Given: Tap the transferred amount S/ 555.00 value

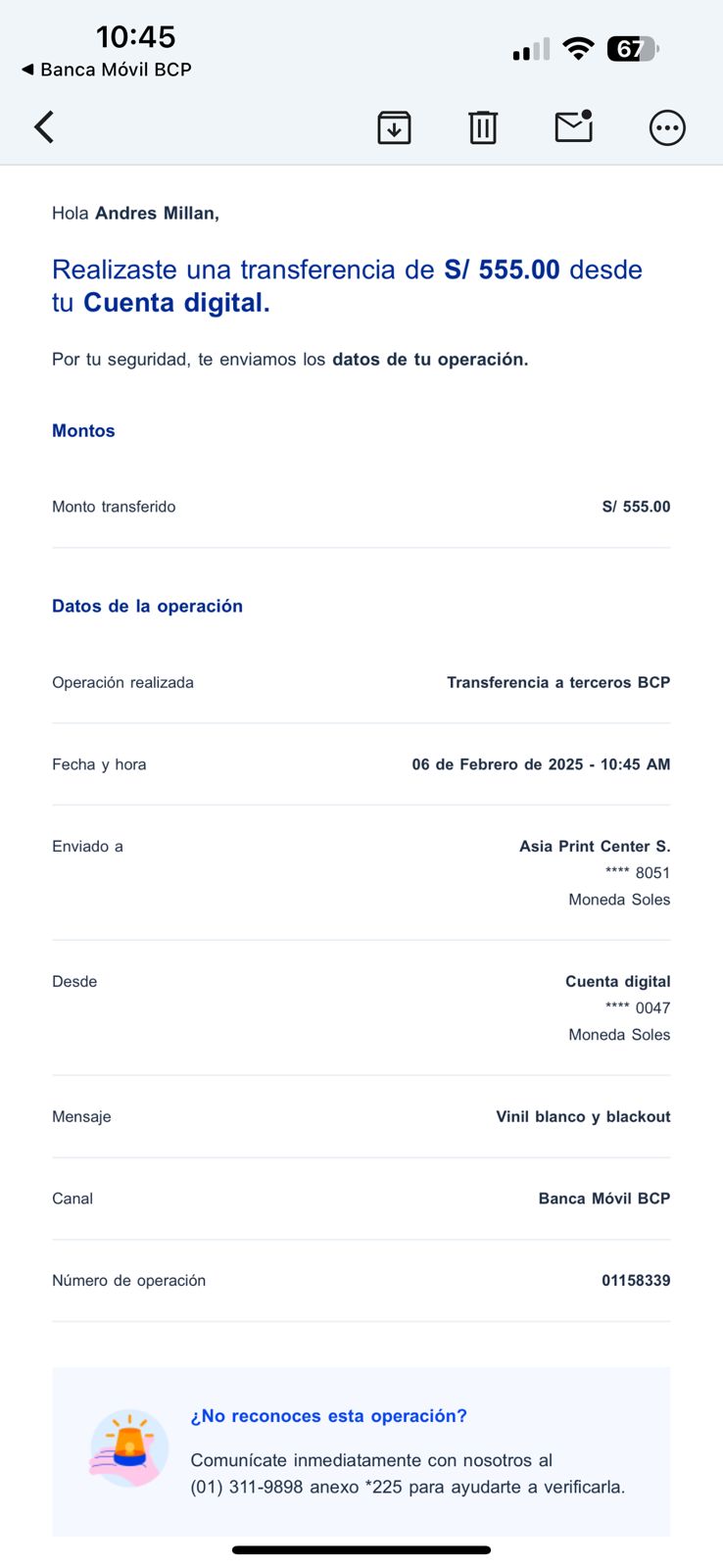Looking at the screenshot, I should (636, 507).
